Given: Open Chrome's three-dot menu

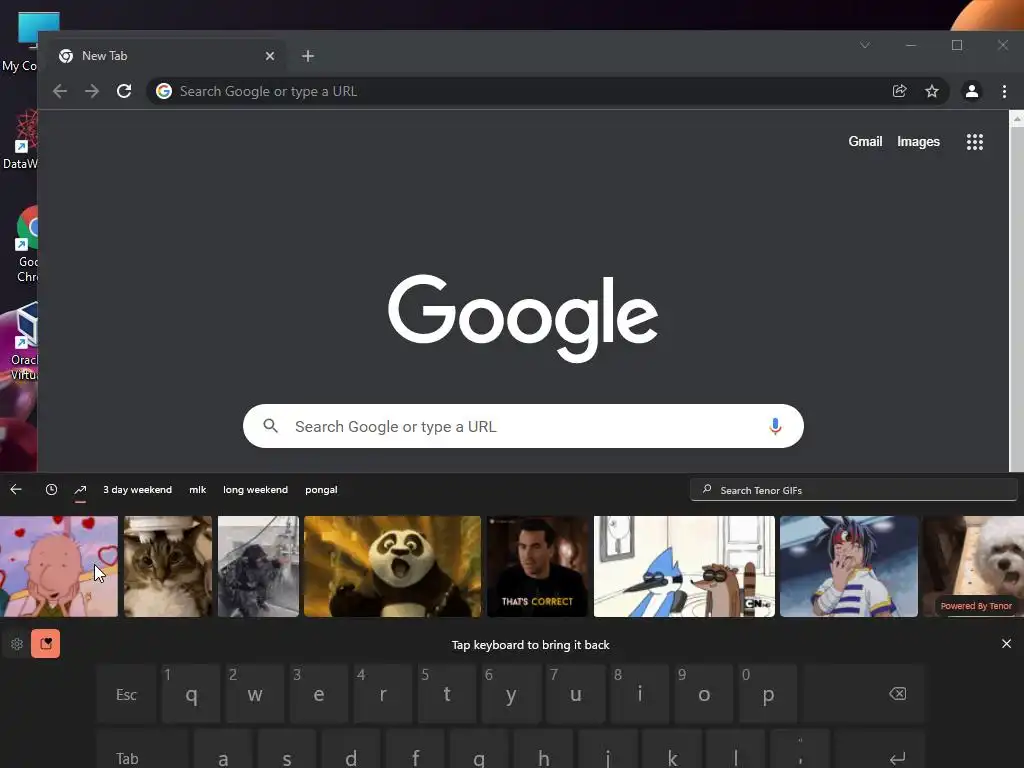Looking at the screenshot, I should point(1004,91).
